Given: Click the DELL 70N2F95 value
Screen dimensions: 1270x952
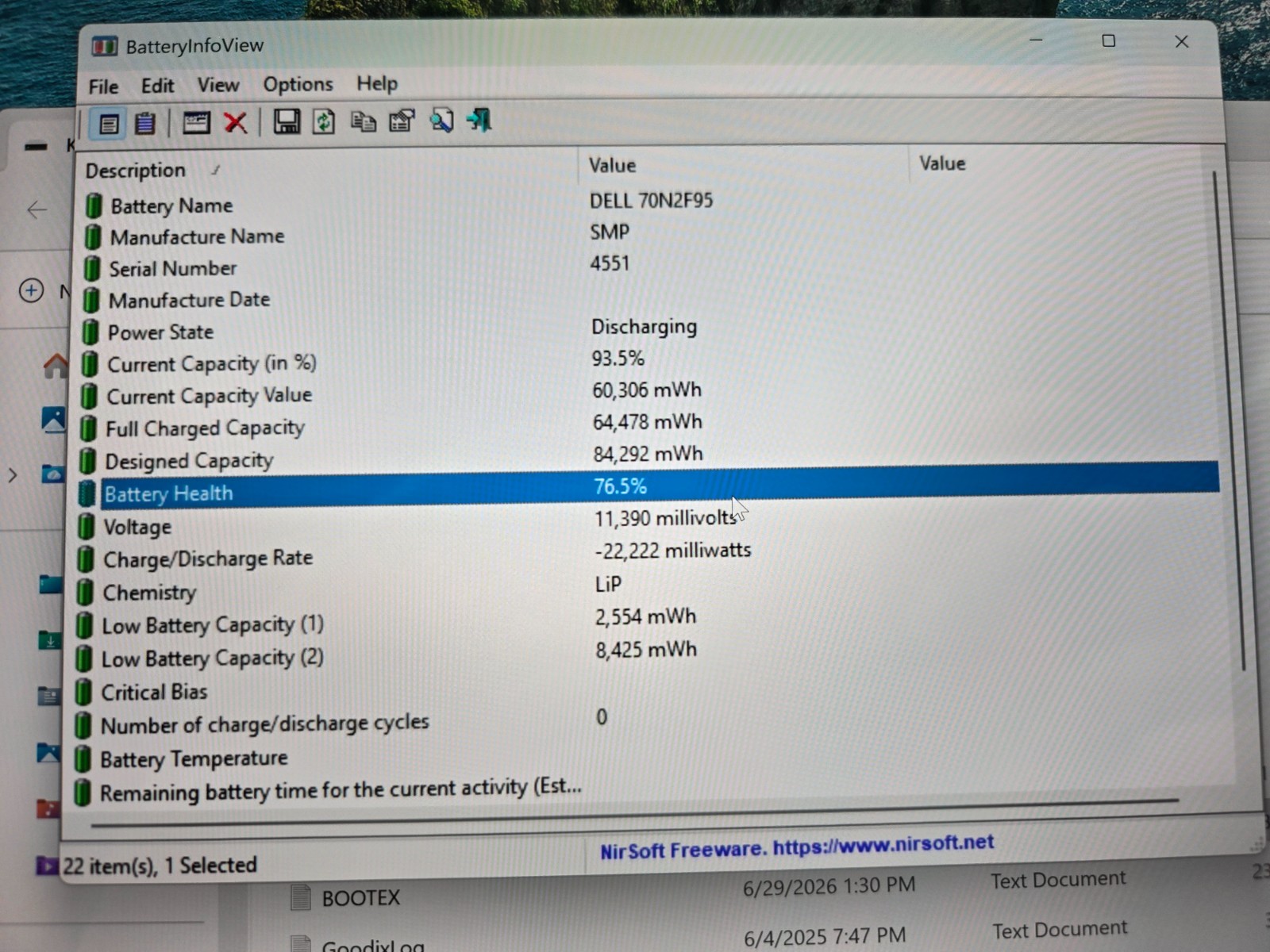Looking at the screenshot, I should (x=651, y=201).
